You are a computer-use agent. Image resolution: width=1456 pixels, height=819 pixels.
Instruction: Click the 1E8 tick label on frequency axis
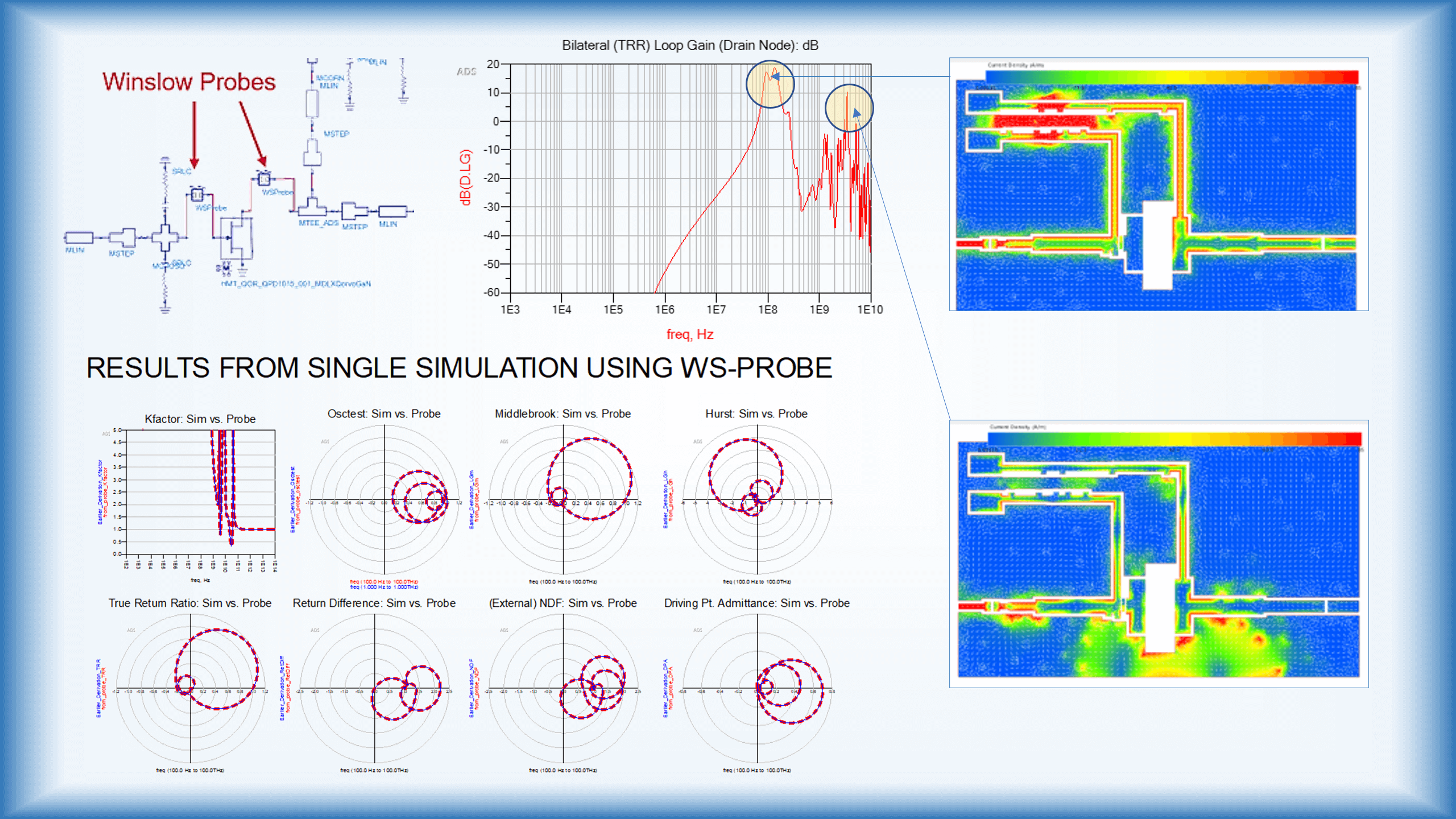(767, 309)
